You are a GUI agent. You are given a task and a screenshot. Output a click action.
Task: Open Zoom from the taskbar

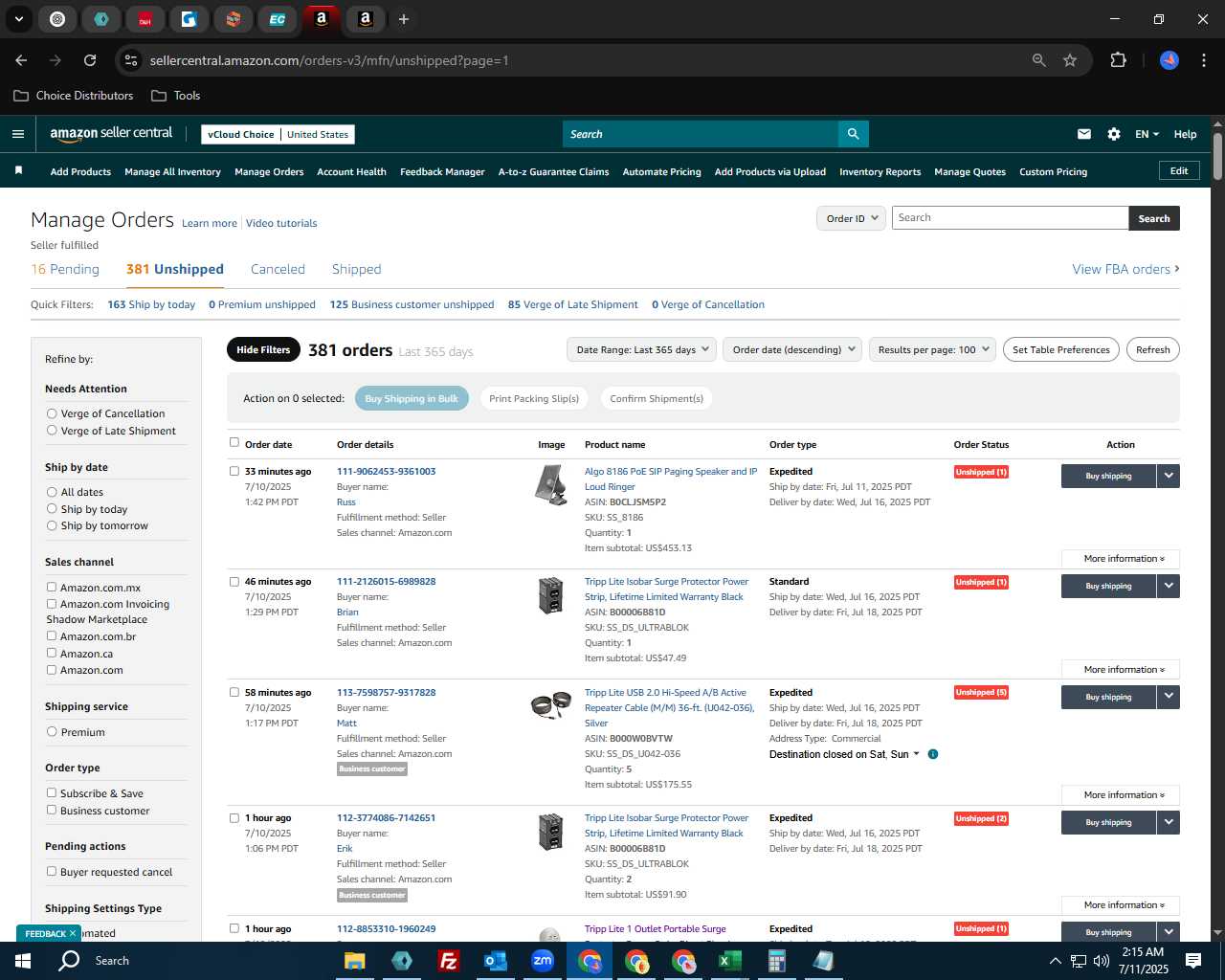click(x=543, y=961)
